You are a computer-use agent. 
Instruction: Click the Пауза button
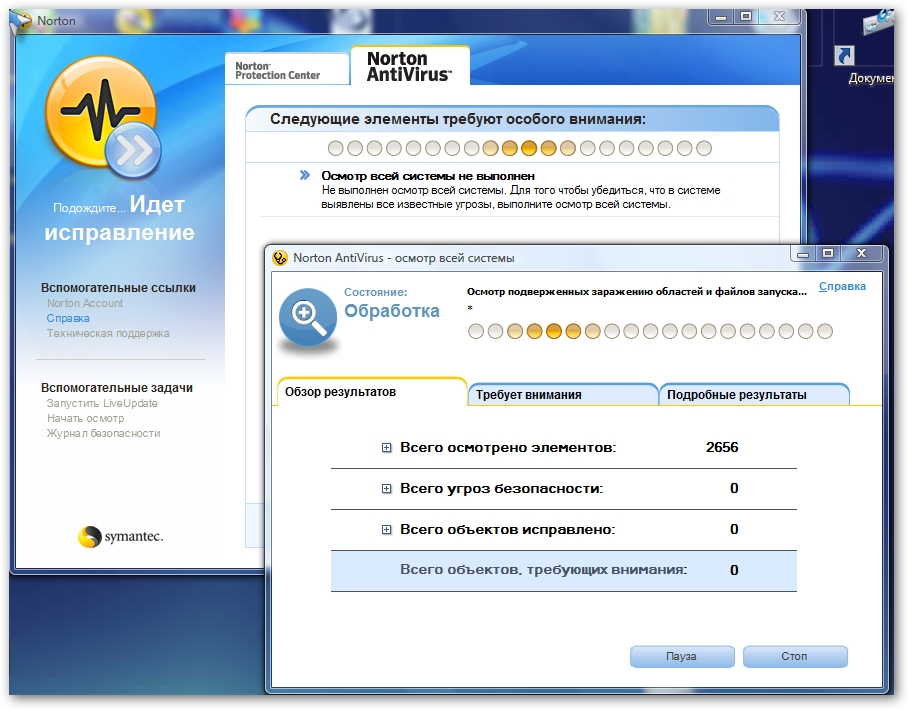682,656
